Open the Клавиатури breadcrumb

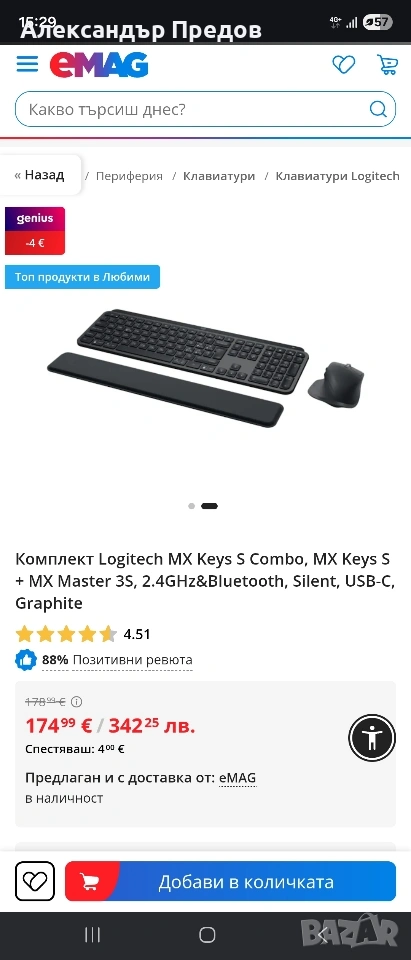click(x=219, y=176)
